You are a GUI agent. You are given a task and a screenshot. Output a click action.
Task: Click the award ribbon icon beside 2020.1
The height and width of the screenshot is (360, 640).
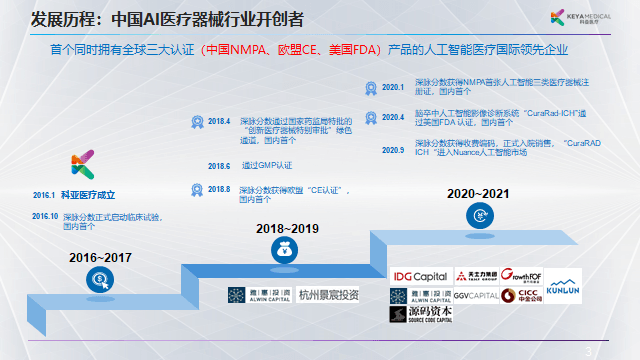tap(371, 88)
